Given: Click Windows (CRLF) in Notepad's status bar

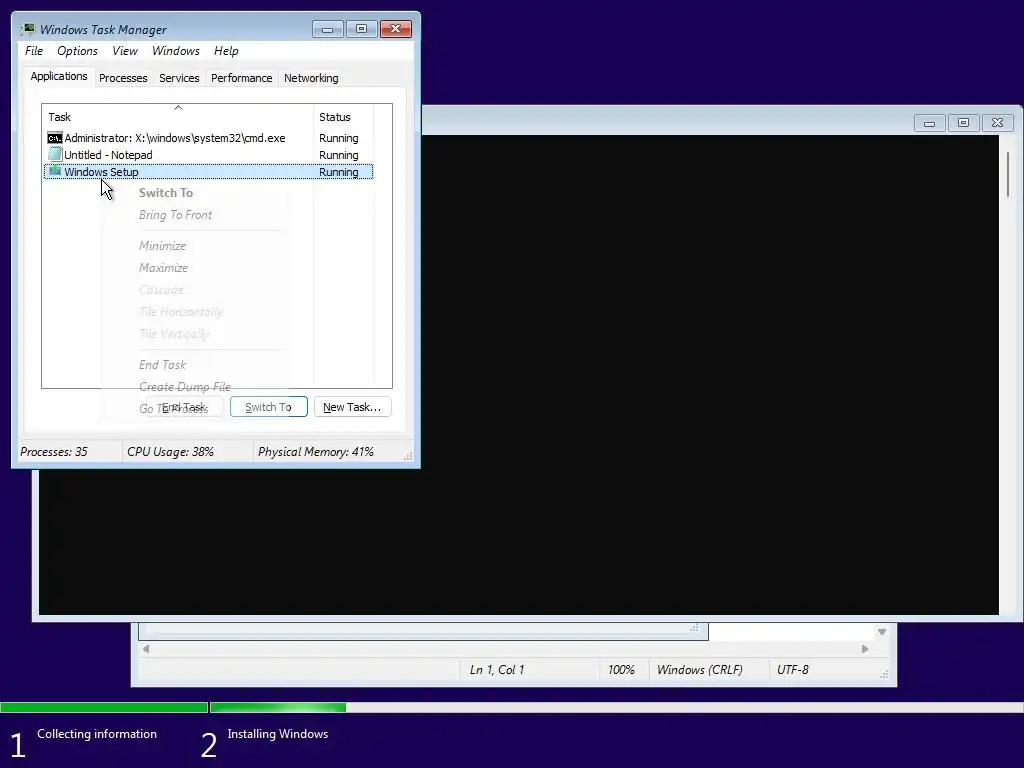Looking at the screenshot, I should click(x=699, y=670).
